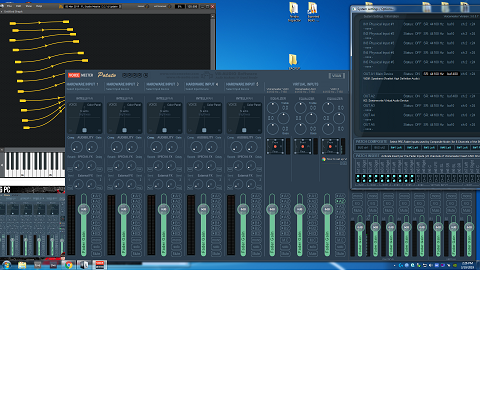The width and height of the screenshot is (480, 405).
Task: Click the Hardware Input 1 Audibility Comp knob
Action: [76, 147]
